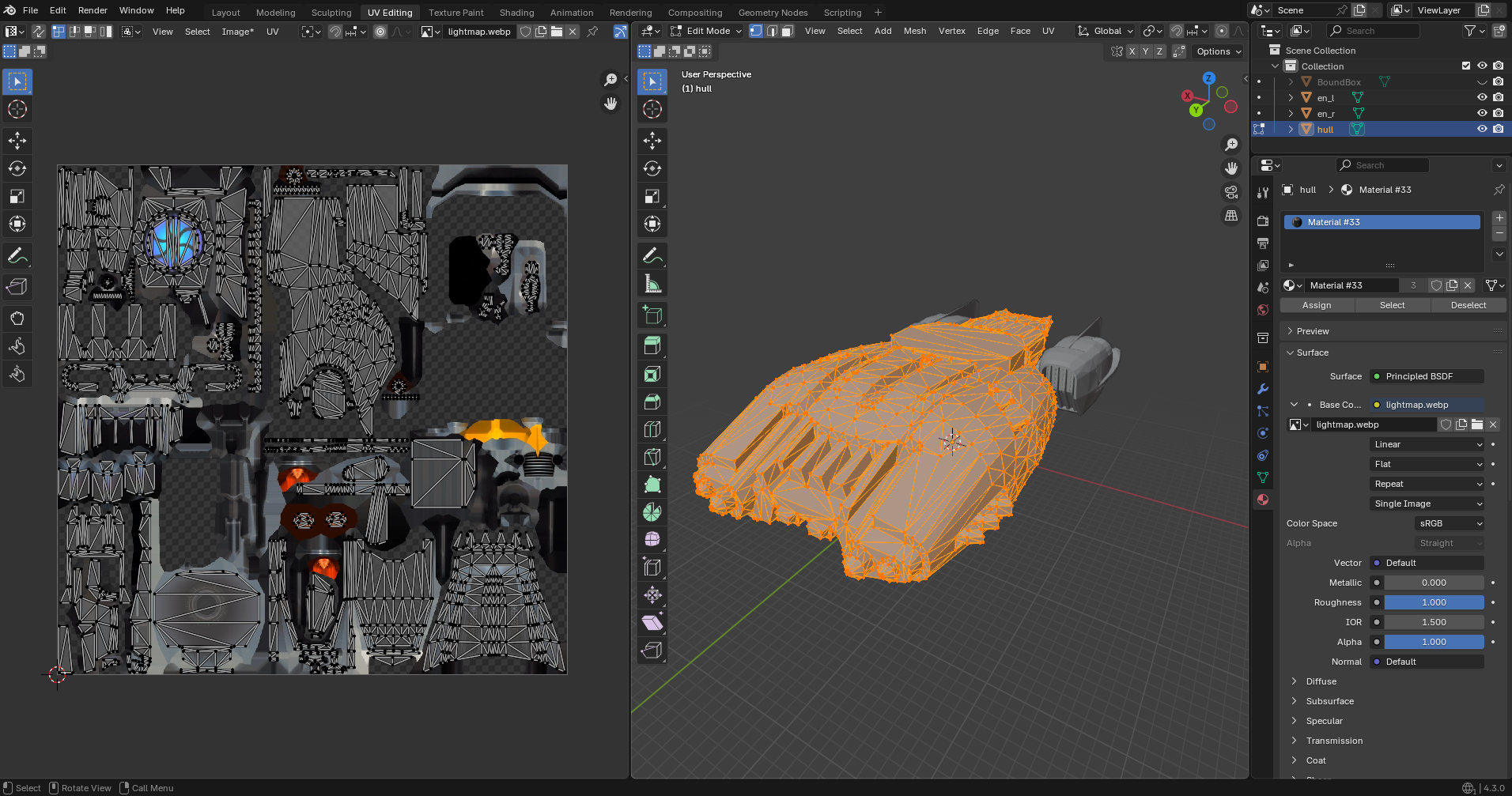Click the Grab tool in UV editor

(x=17, y=319)
